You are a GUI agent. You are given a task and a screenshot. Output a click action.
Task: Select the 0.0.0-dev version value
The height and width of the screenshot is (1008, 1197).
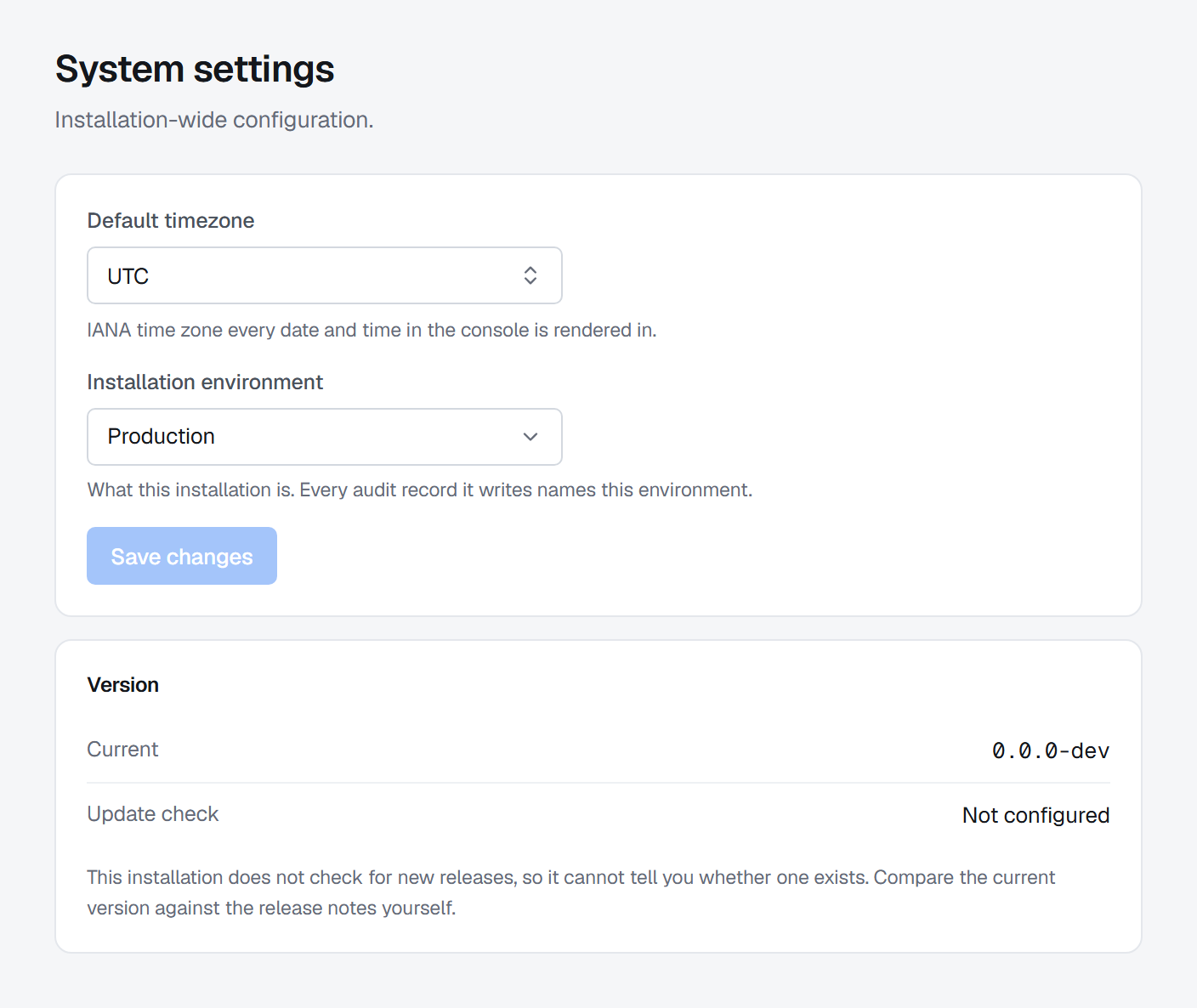pyautogui.click(x=1051, y=750)
